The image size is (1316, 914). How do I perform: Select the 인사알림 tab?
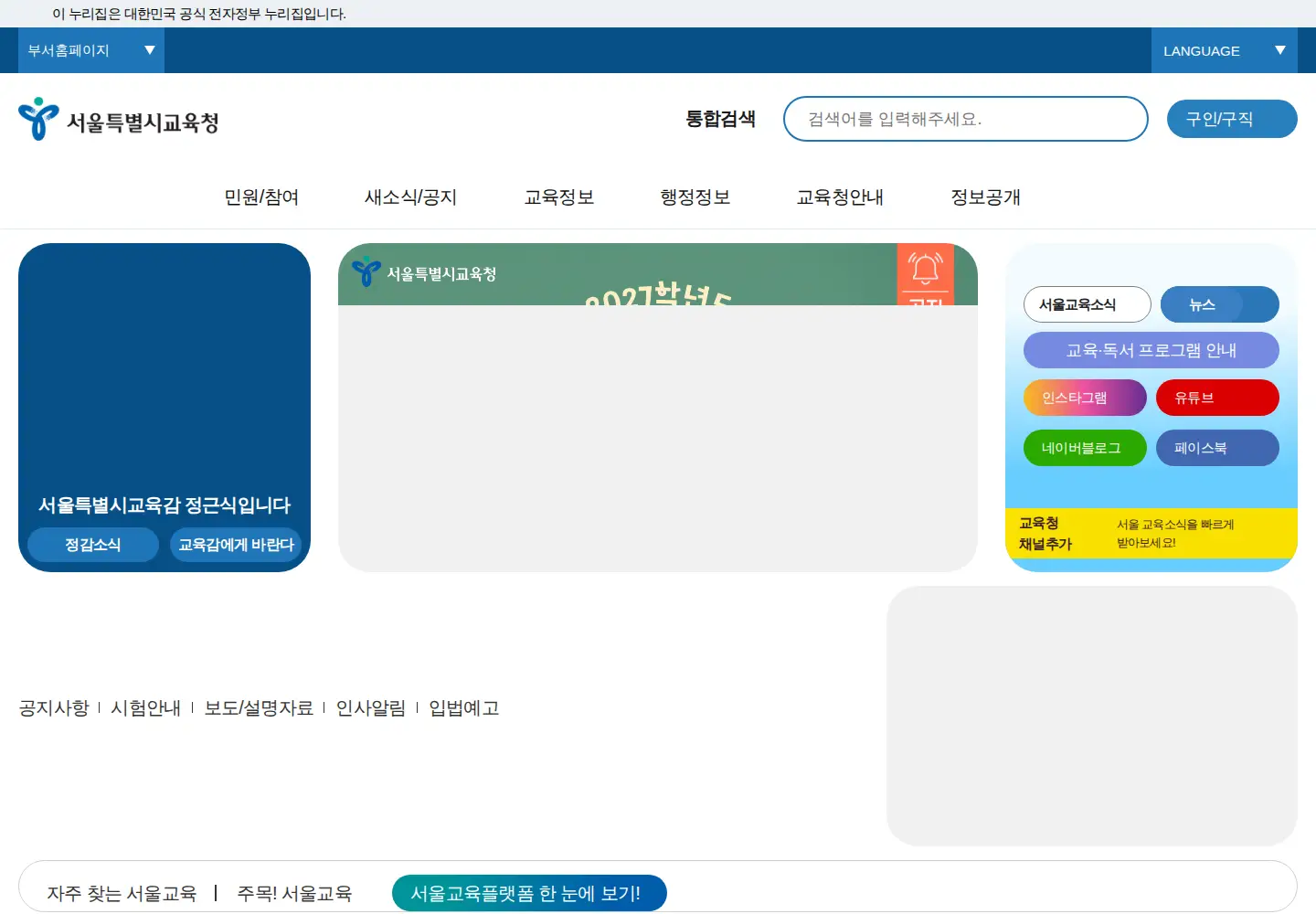pyautogui.click(x=371, y=708)
